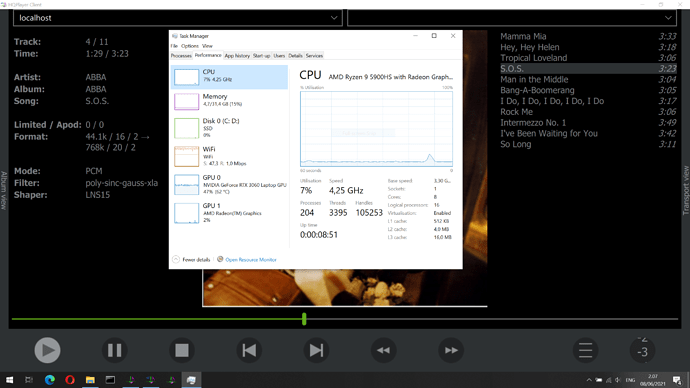Open Task Manager Options menu
This screenshot has height=388, width=690.
pos(190,46)
